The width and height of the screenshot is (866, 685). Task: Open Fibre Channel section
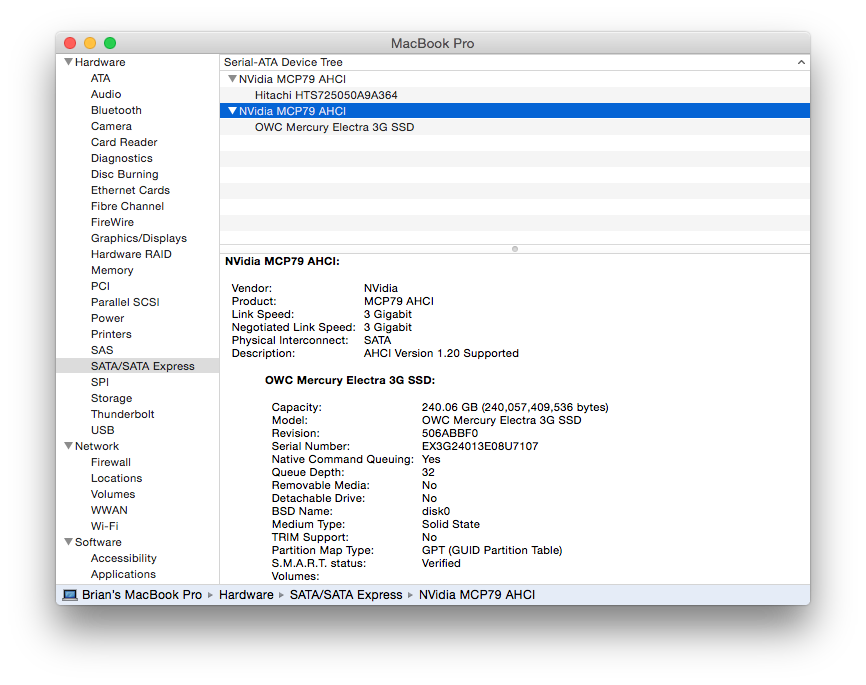128,207
